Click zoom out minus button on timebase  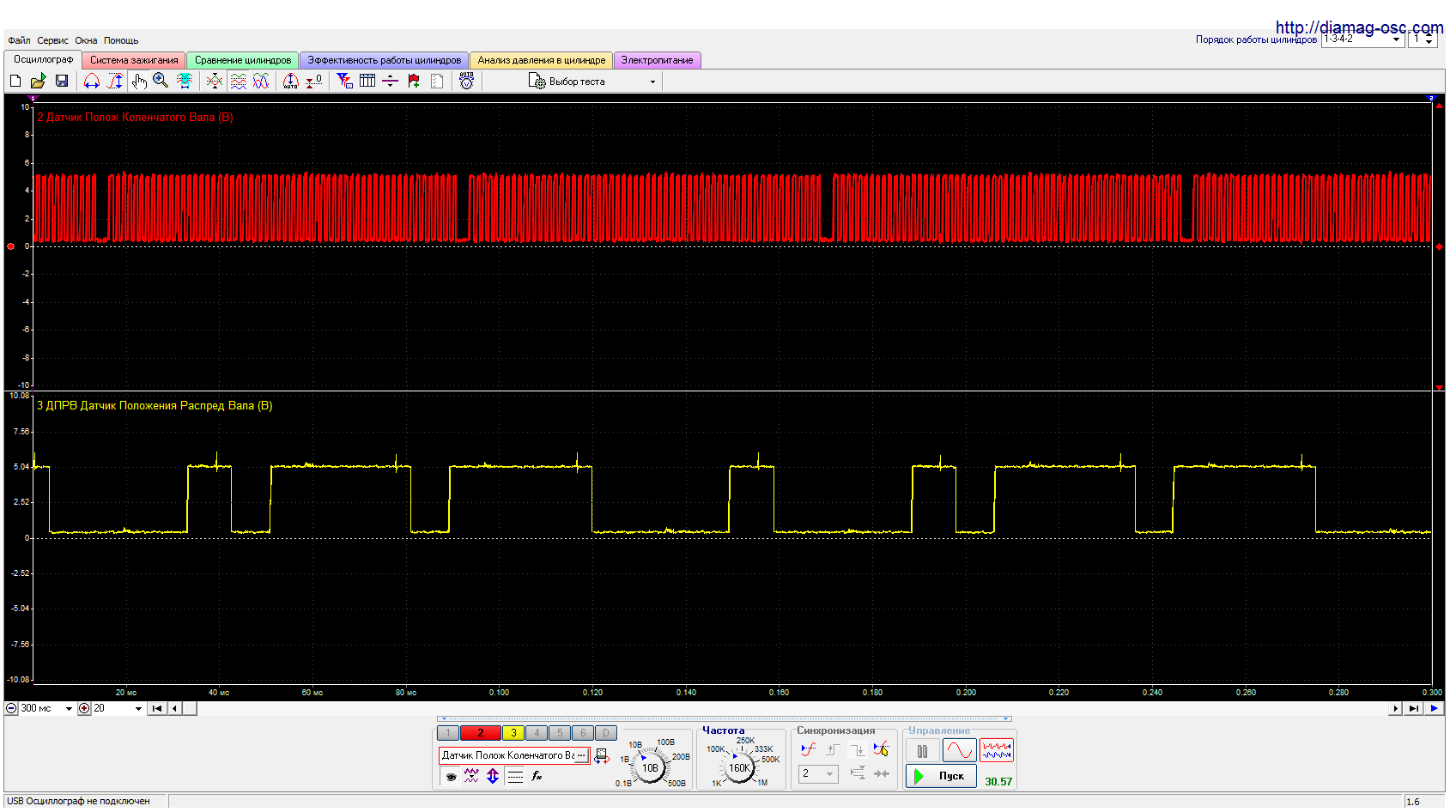tap(11, 709)
